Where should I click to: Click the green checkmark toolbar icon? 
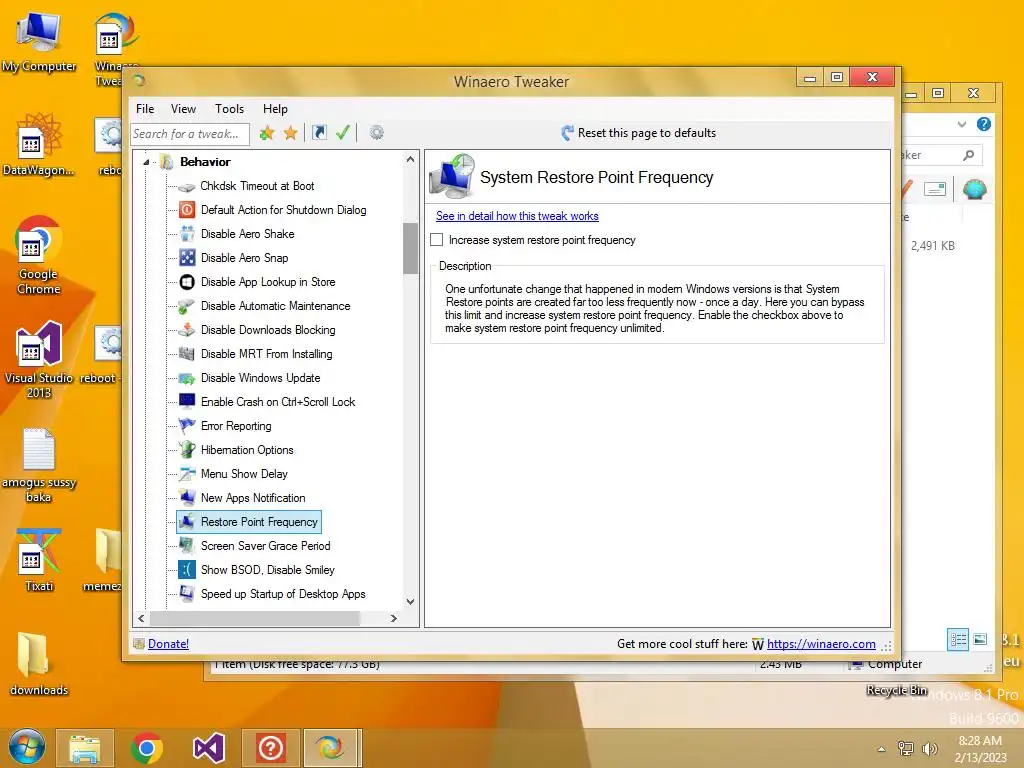343,133
